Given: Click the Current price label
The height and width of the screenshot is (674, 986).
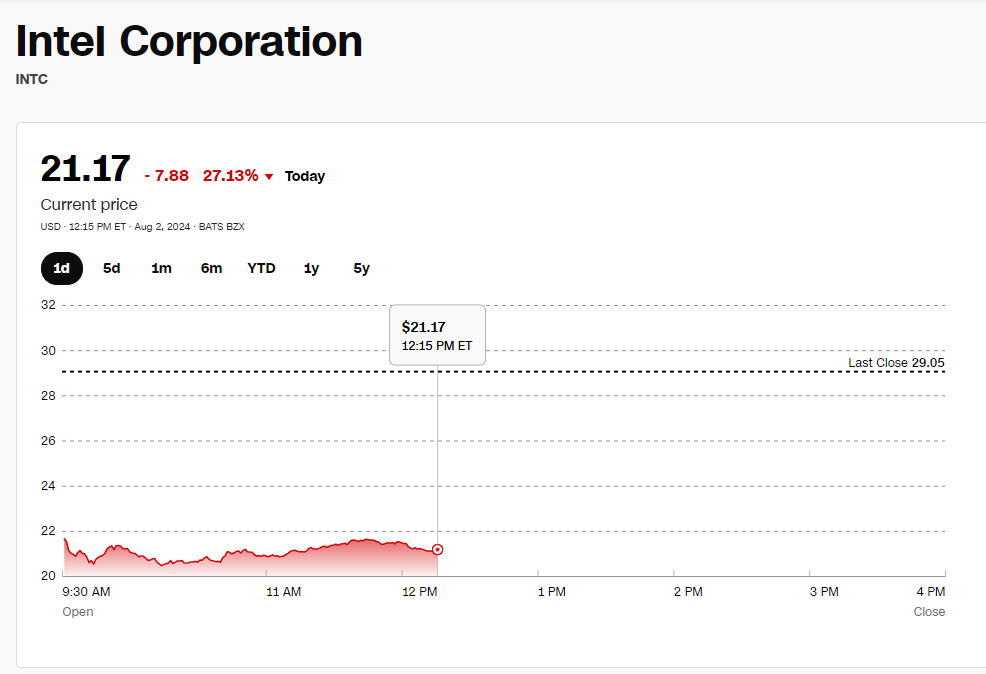Looking at the screenshot, I should [89, 204].
